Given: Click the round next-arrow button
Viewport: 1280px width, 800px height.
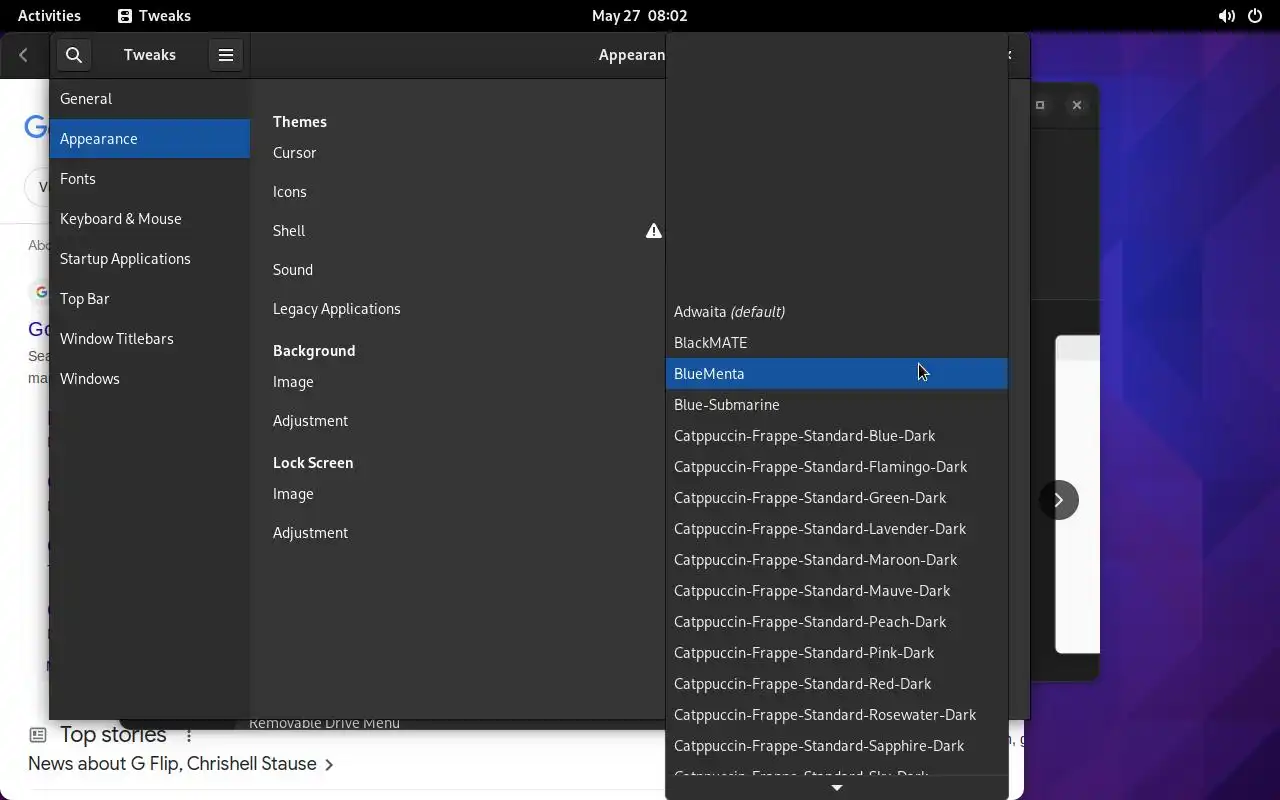Looking at the screenshot, I should point(1058,500).
